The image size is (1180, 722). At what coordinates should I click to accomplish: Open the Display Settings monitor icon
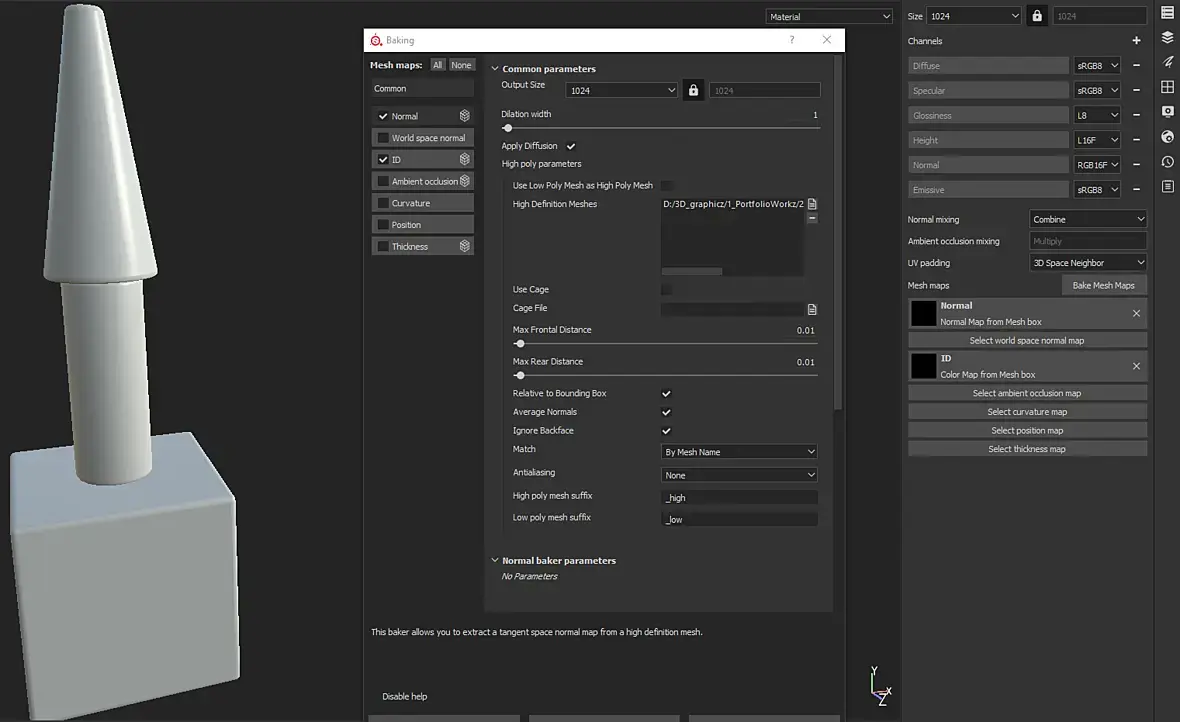pyautogui.click(x=1167, y=112)
